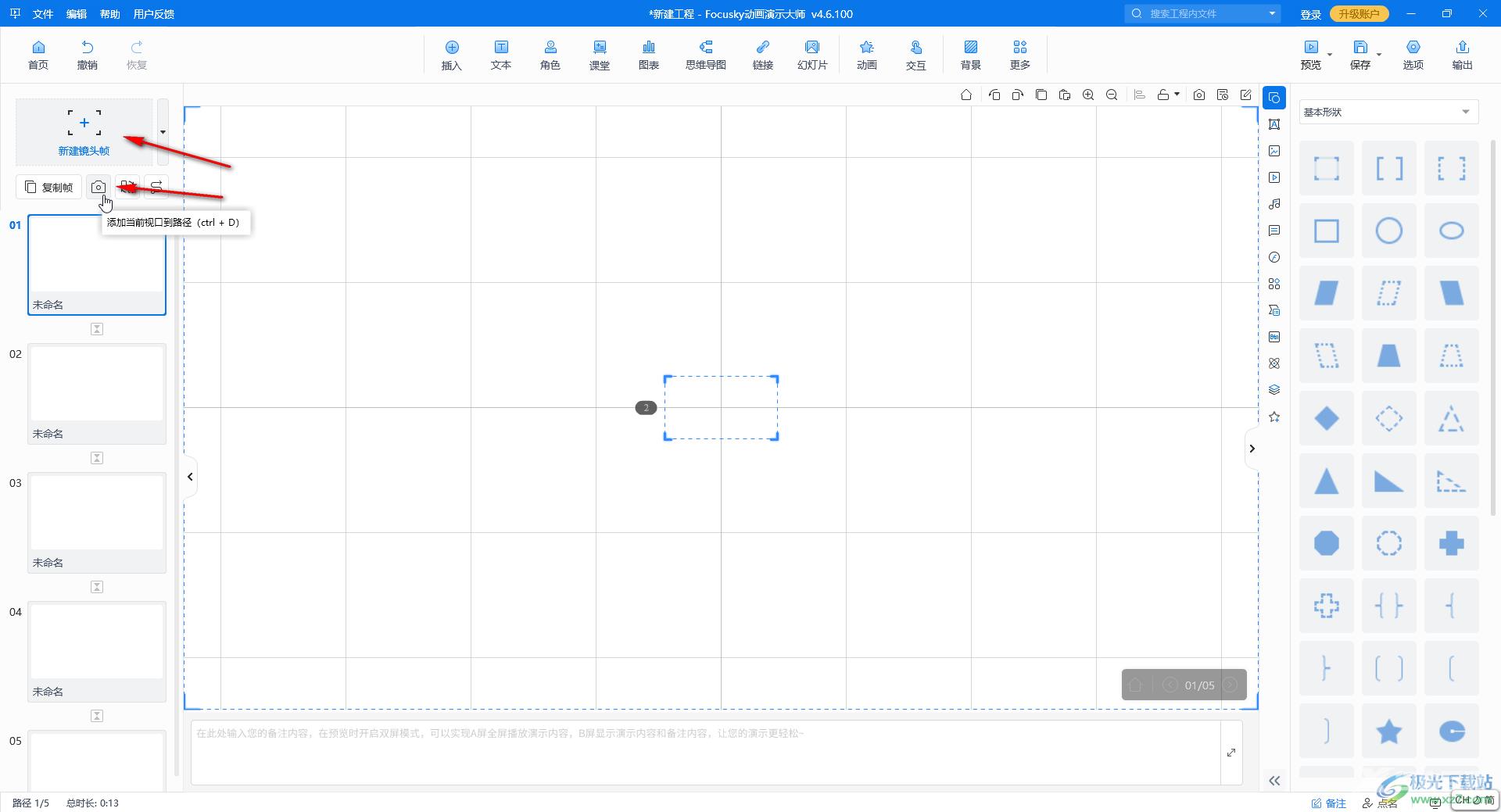The image size is (1501, 812).
Task: Expand the notes box to full size
Action: click(1231, 753)
